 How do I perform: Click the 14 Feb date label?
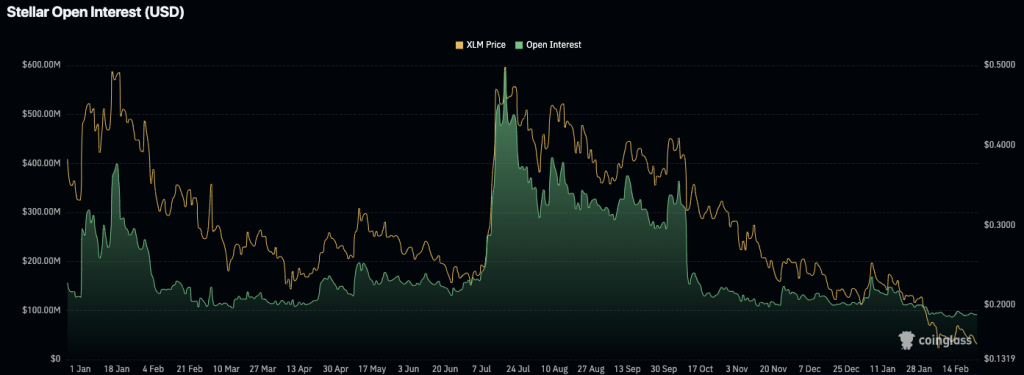point(955,369)
